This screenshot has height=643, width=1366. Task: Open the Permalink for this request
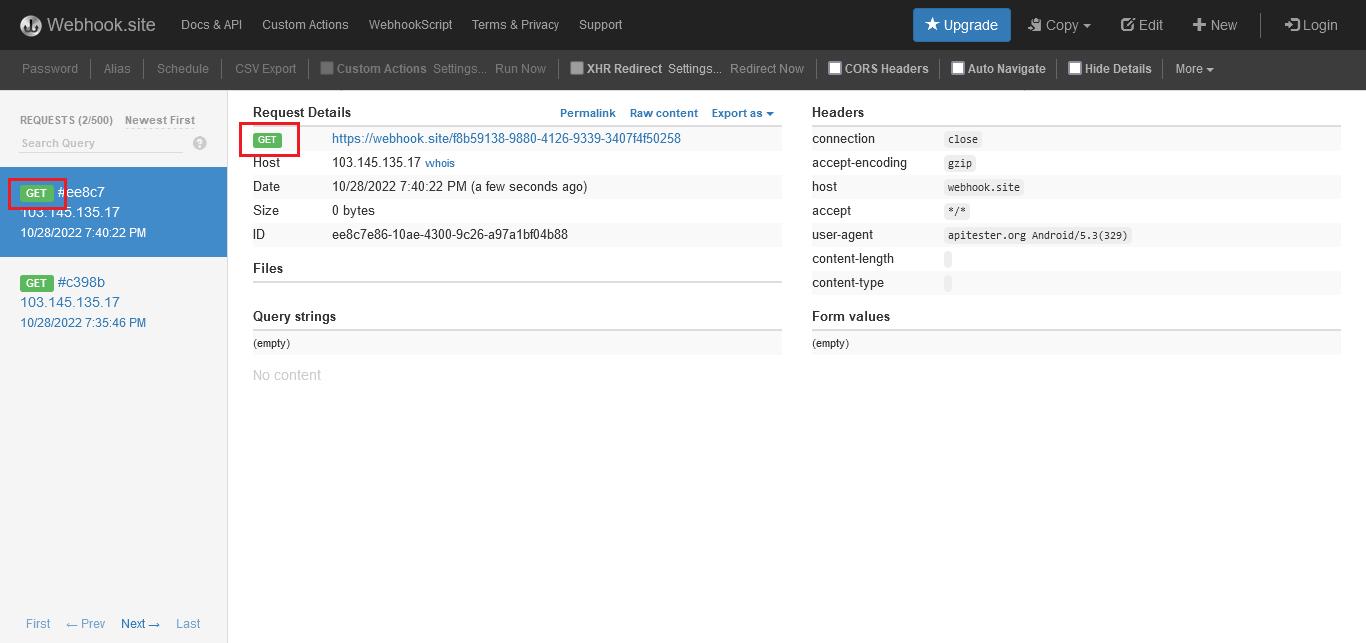click(588, 113)
